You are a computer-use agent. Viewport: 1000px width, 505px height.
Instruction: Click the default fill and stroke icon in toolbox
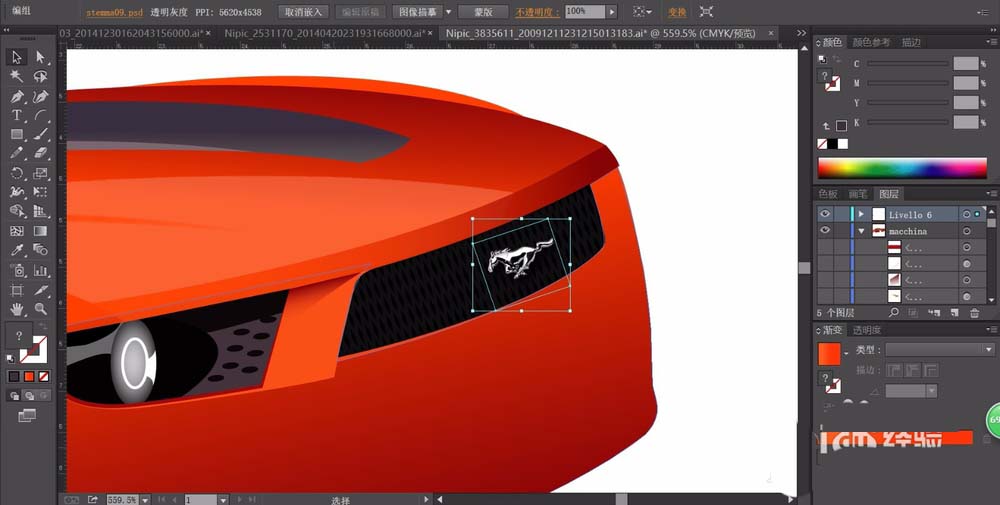point(10,359)
